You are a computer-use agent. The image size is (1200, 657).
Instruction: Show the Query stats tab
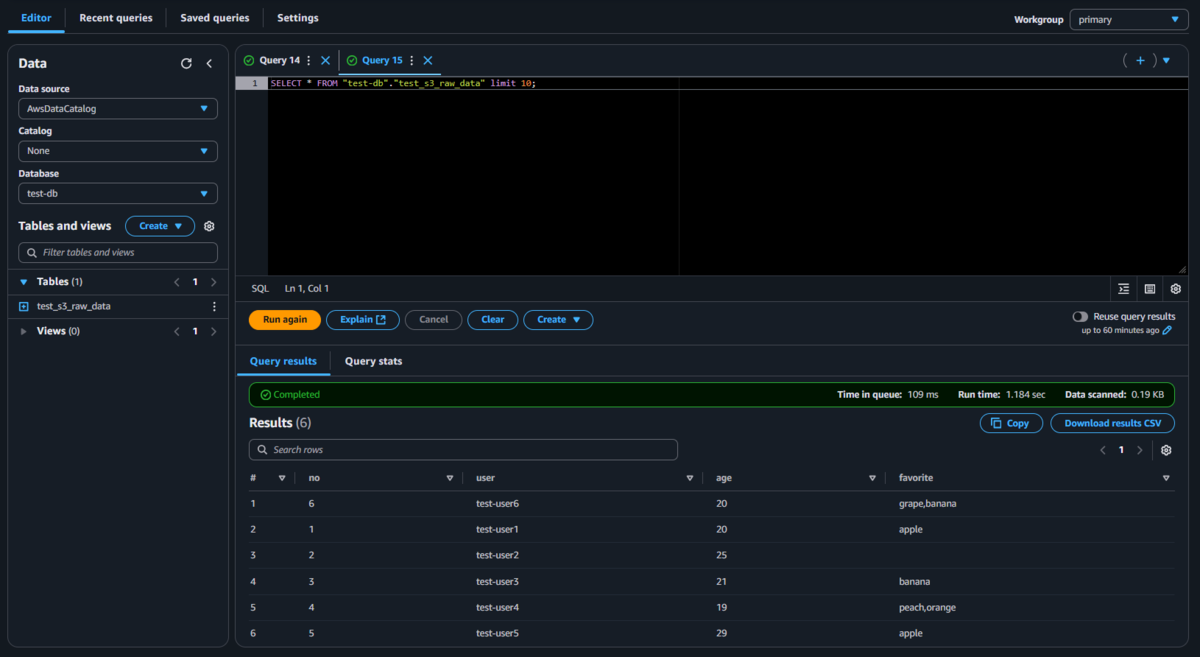pyautogui.click(x=374, y=361)
